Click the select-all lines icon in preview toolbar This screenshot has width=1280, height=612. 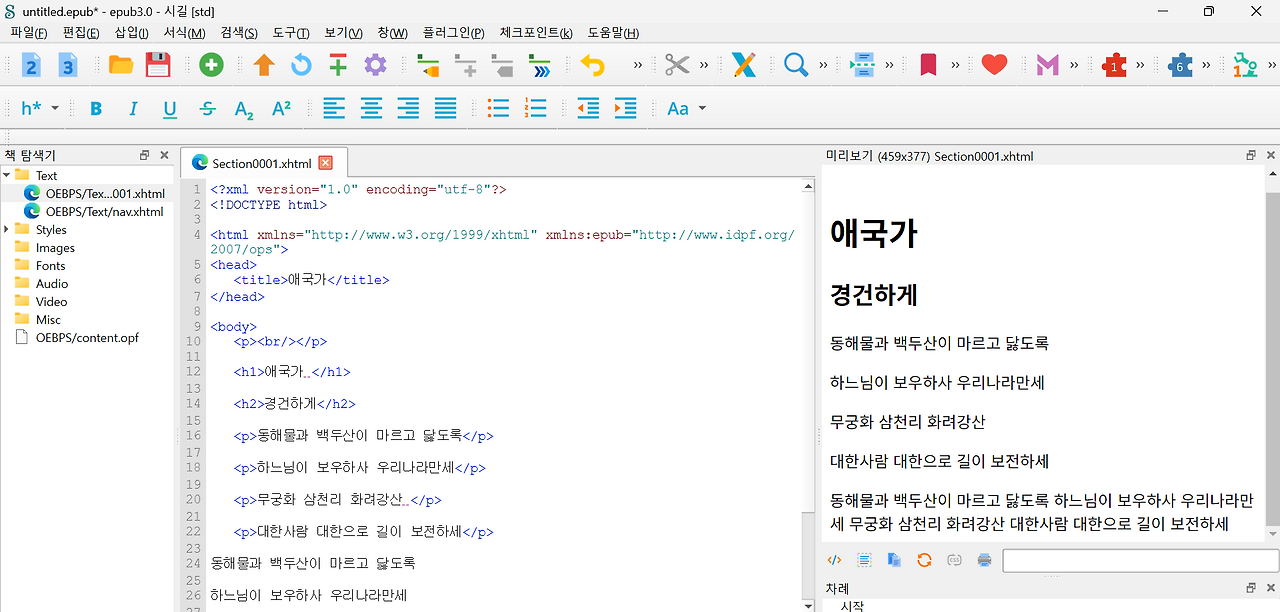coord(864,560)
